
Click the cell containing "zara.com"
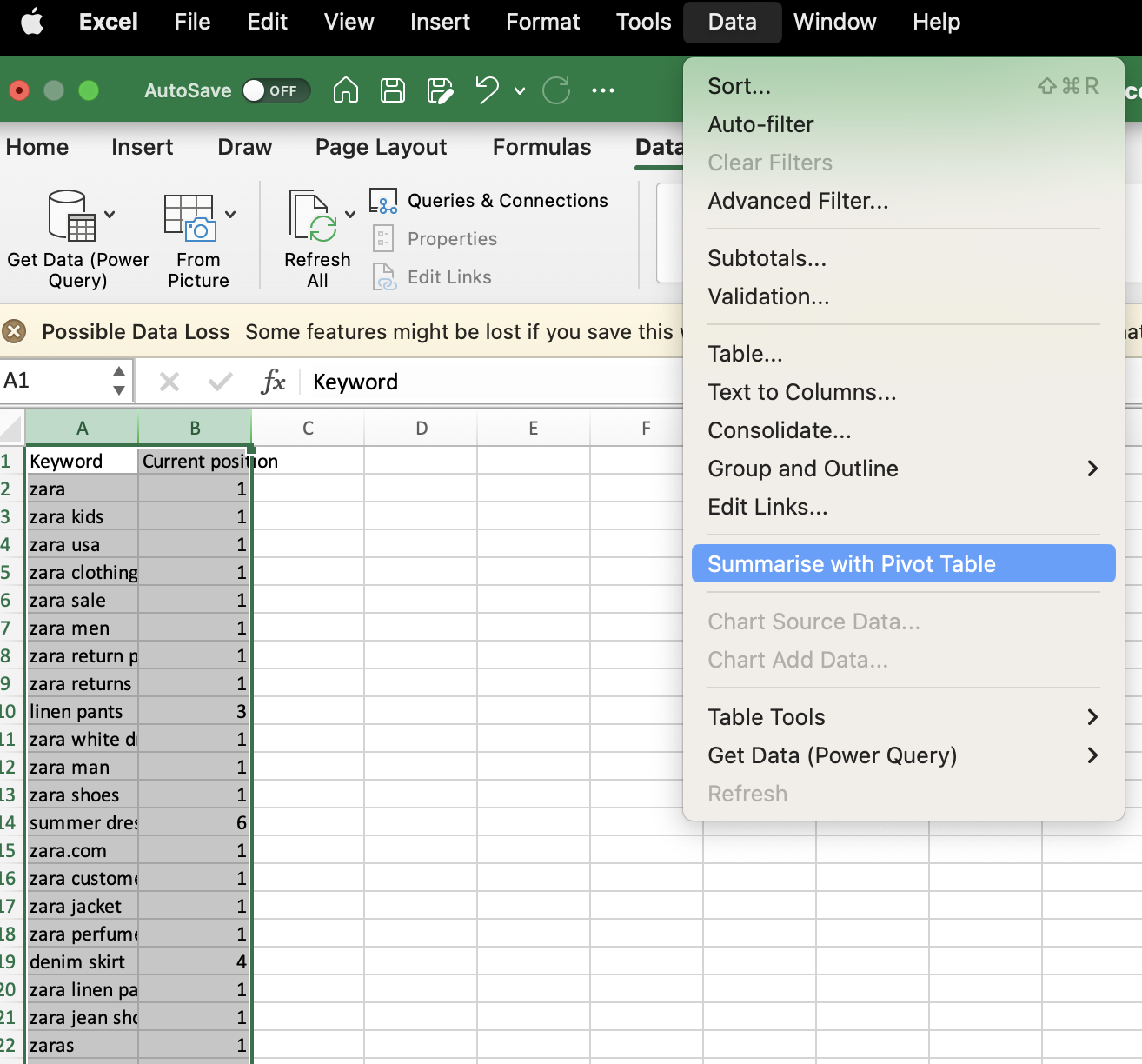[82, 850]
